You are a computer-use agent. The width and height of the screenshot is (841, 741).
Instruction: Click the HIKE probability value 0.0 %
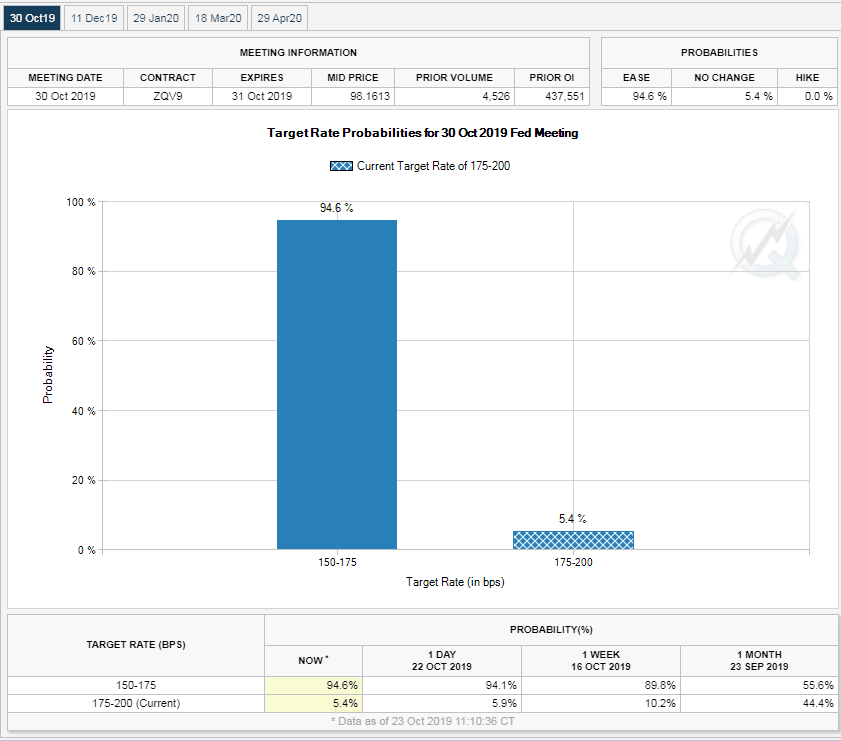tap(807, 96)
